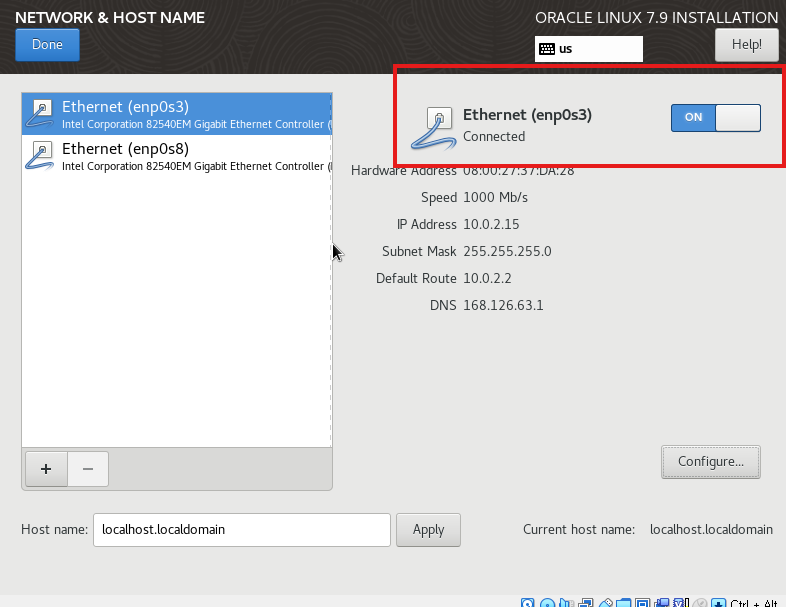
Task: Click the Connected status text
Action: 494,136
